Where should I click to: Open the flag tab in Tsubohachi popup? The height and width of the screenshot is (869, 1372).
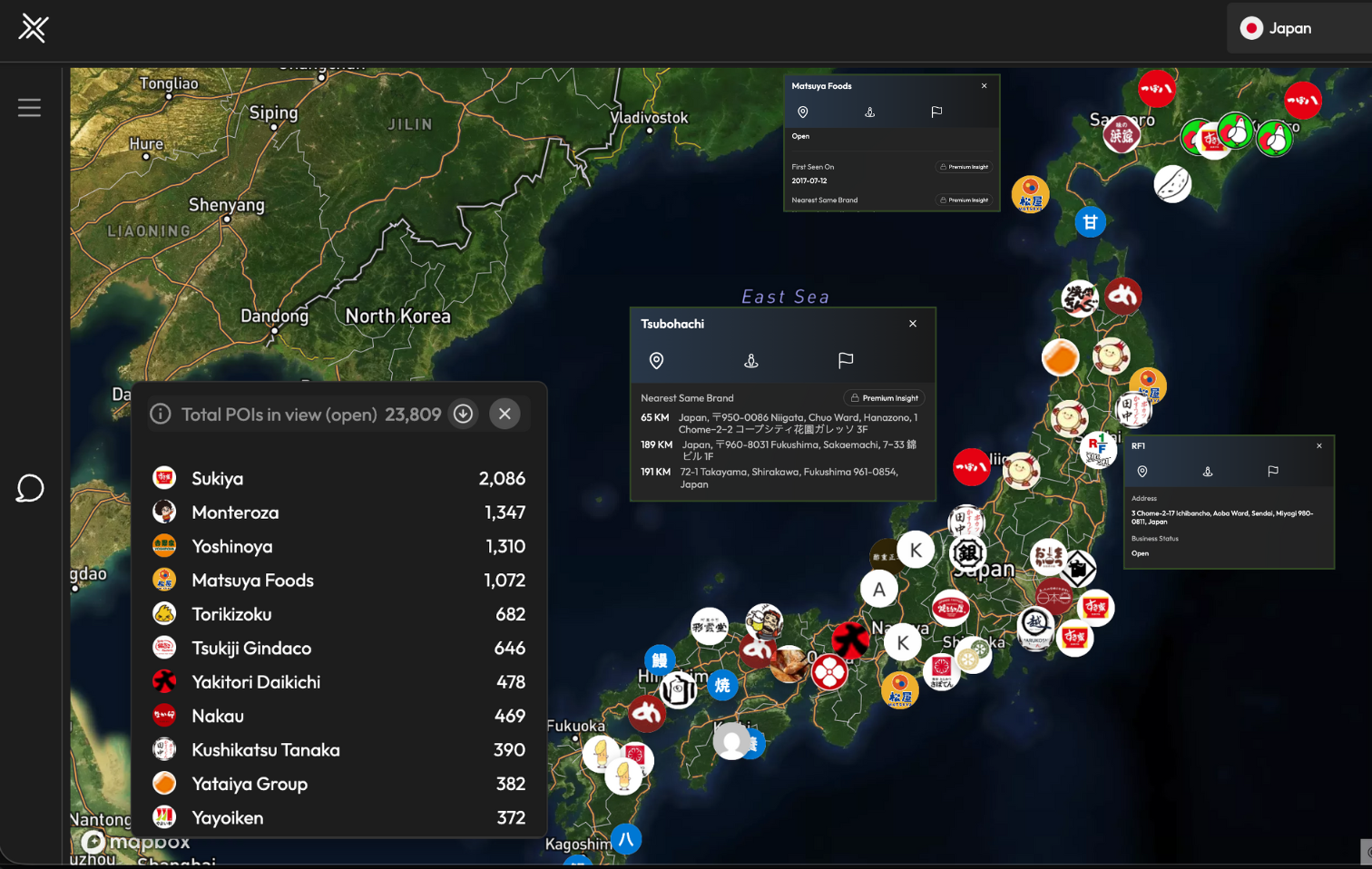(x=846, y=360)
